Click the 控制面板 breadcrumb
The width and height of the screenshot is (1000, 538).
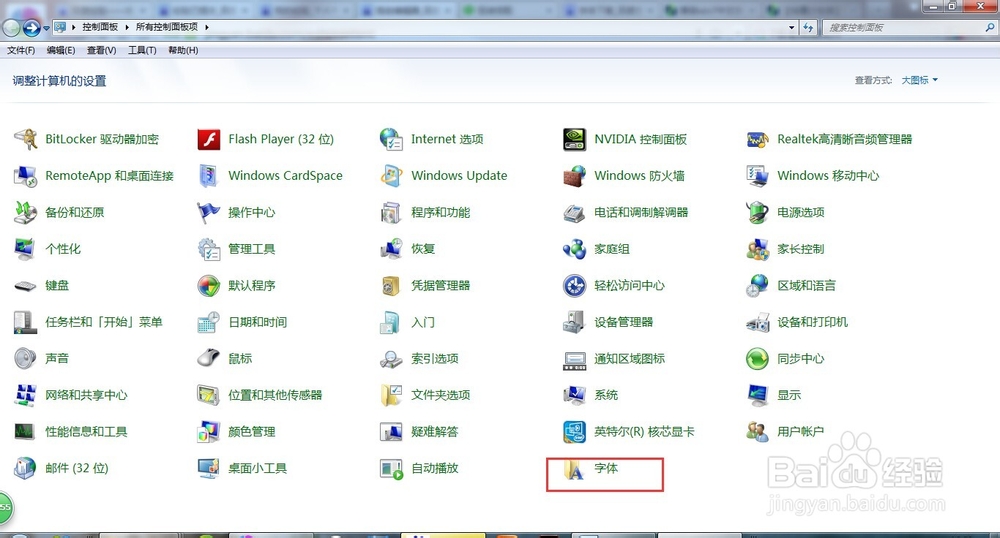coord(100,27)
